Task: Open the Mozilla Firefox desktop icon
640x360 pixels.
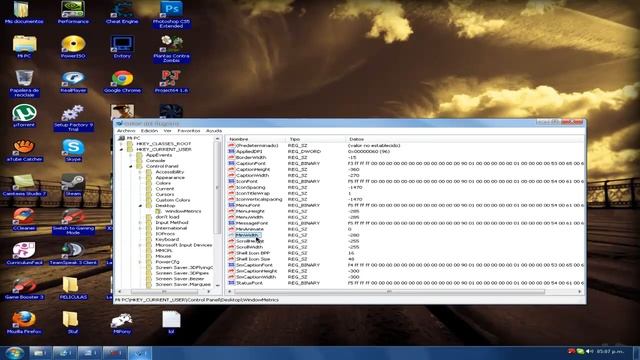Action: click(24, 322)
